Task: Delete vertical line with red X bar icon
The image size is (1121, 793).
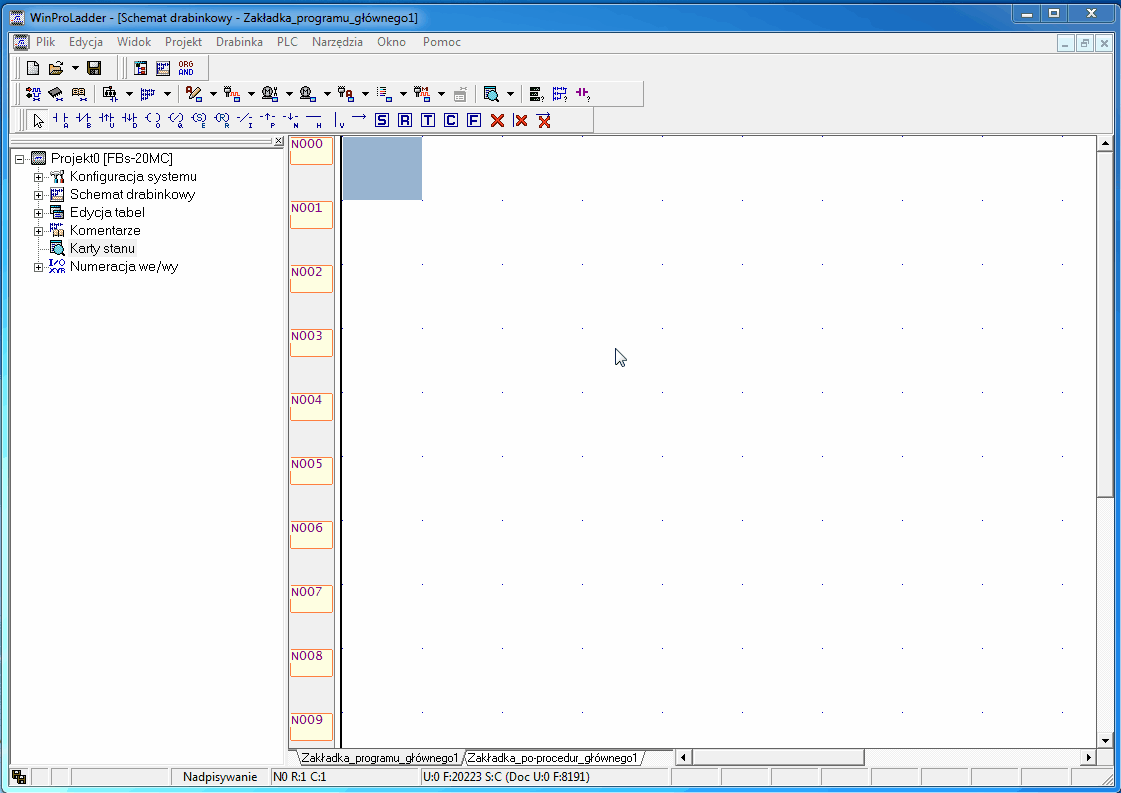Action: coord(520,120)
